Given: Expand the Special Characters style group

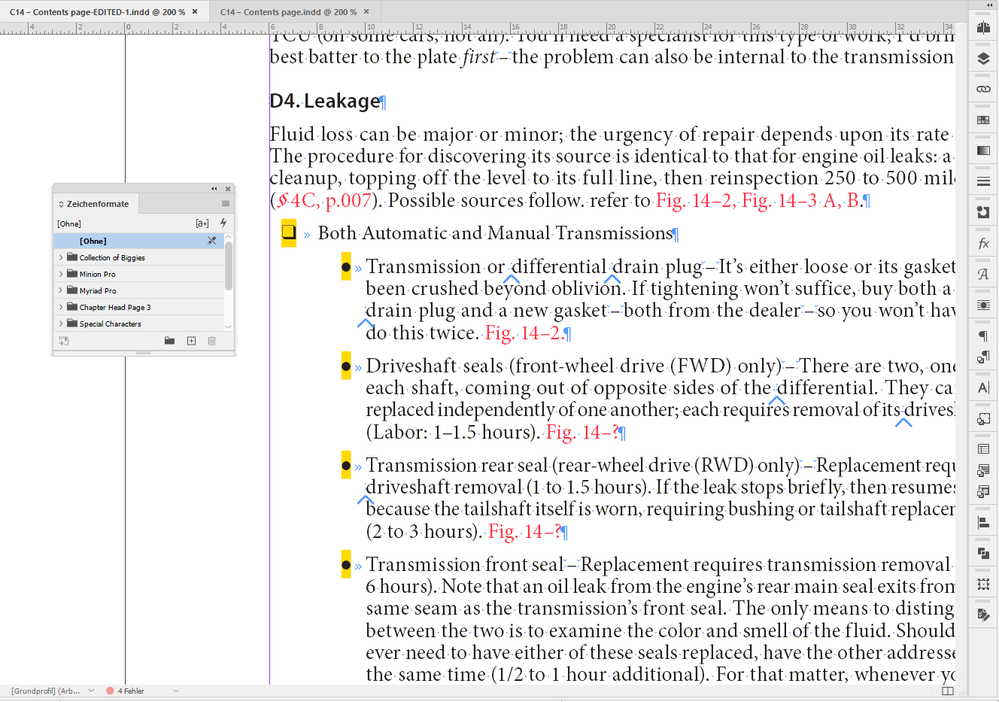Looking at the screenshot, I should tap(60, 324).
